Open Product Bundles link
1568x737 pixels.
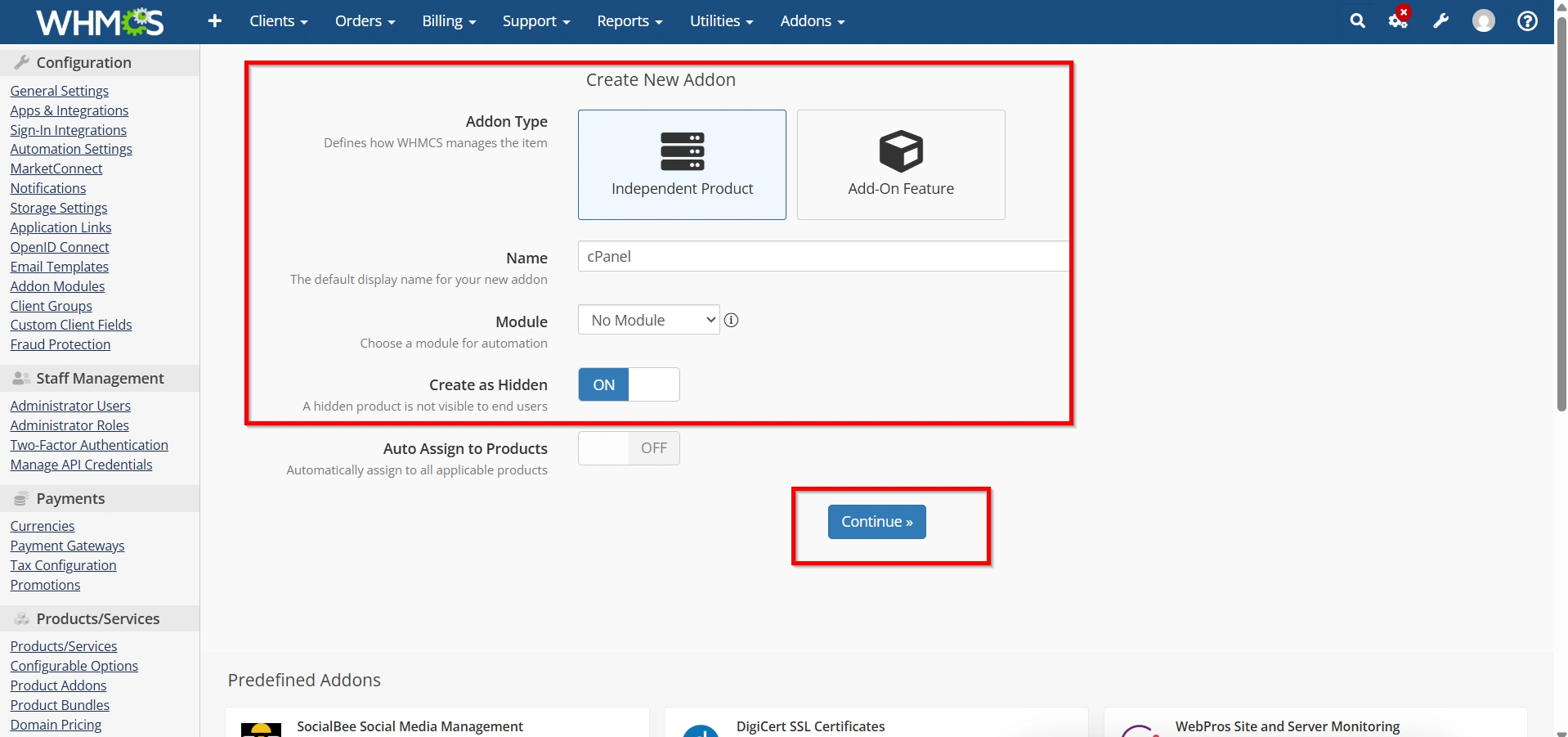point(60,705)
